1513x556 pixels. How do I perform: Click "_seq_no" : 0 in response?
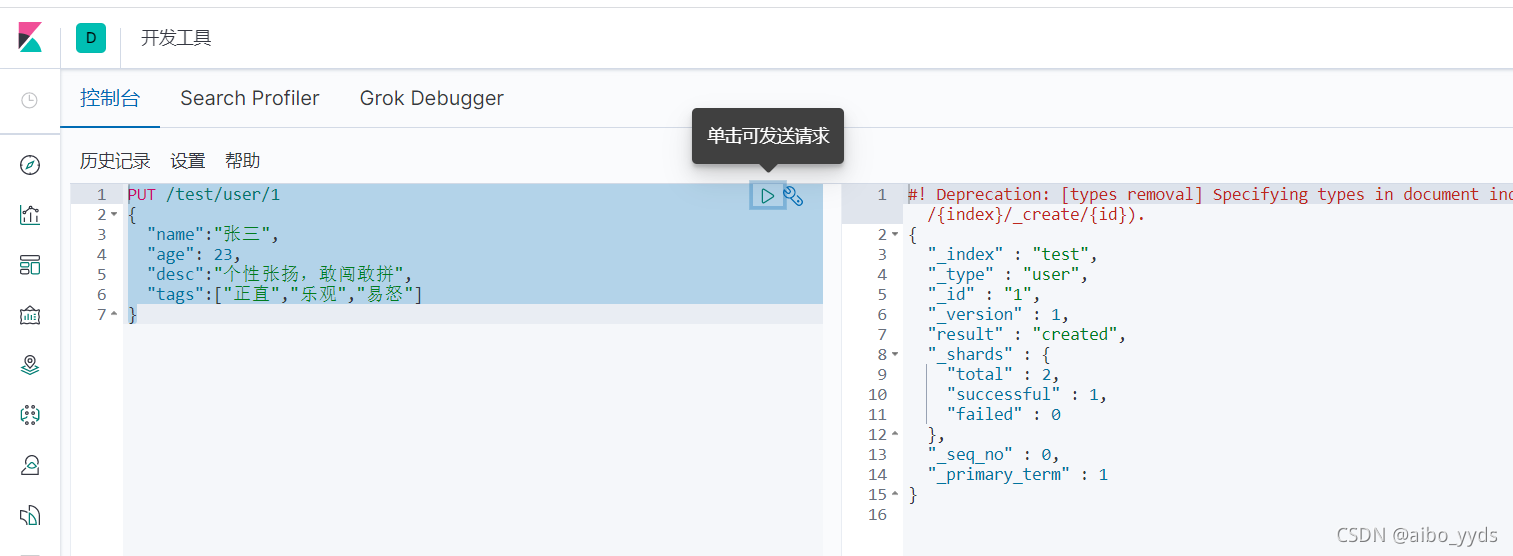[x=993, y=454]
